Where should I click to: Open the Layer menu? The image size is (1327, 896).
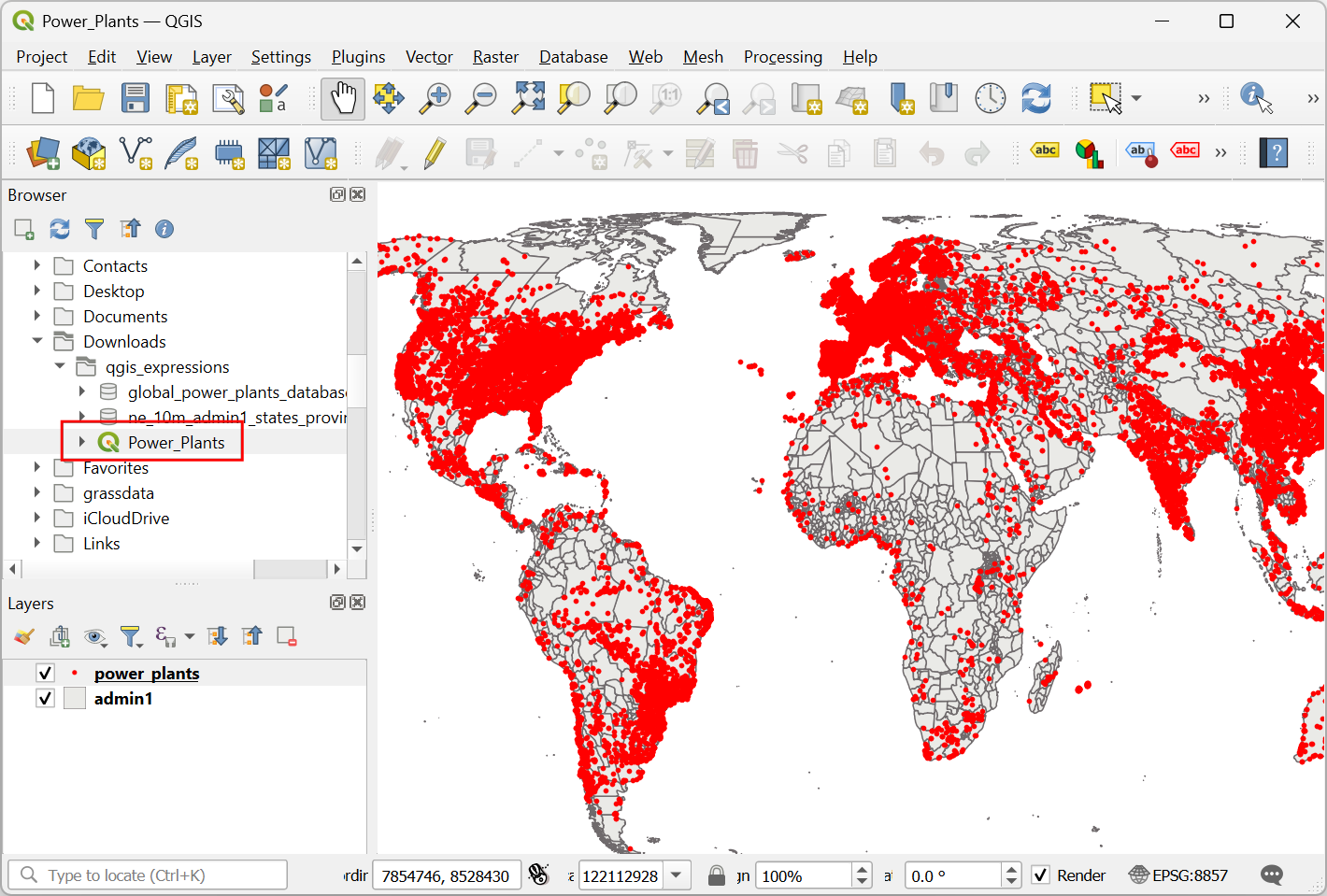212,57
